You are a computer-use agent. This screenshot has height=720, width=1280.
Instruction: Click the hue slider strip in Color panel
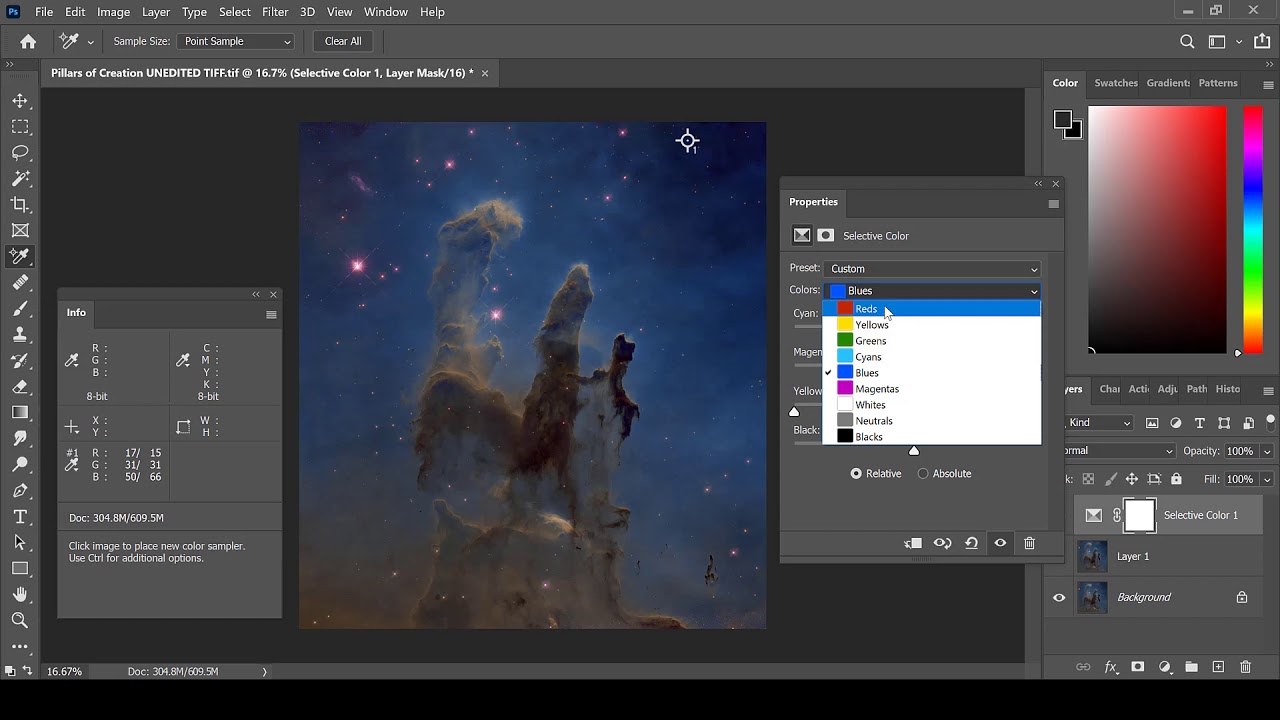[x=1252, y=229]
